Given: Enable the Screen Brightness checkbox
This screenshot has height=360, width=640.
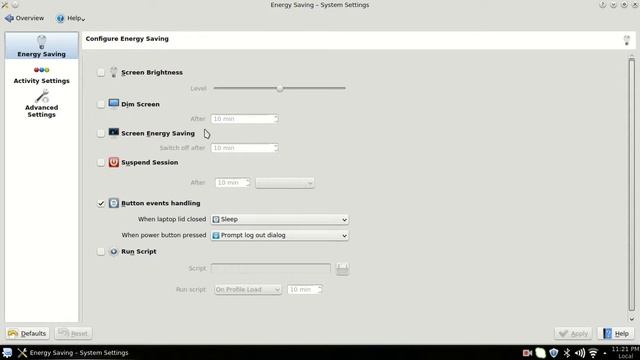Looking at the screenshot, I should [x=101, y=73].
